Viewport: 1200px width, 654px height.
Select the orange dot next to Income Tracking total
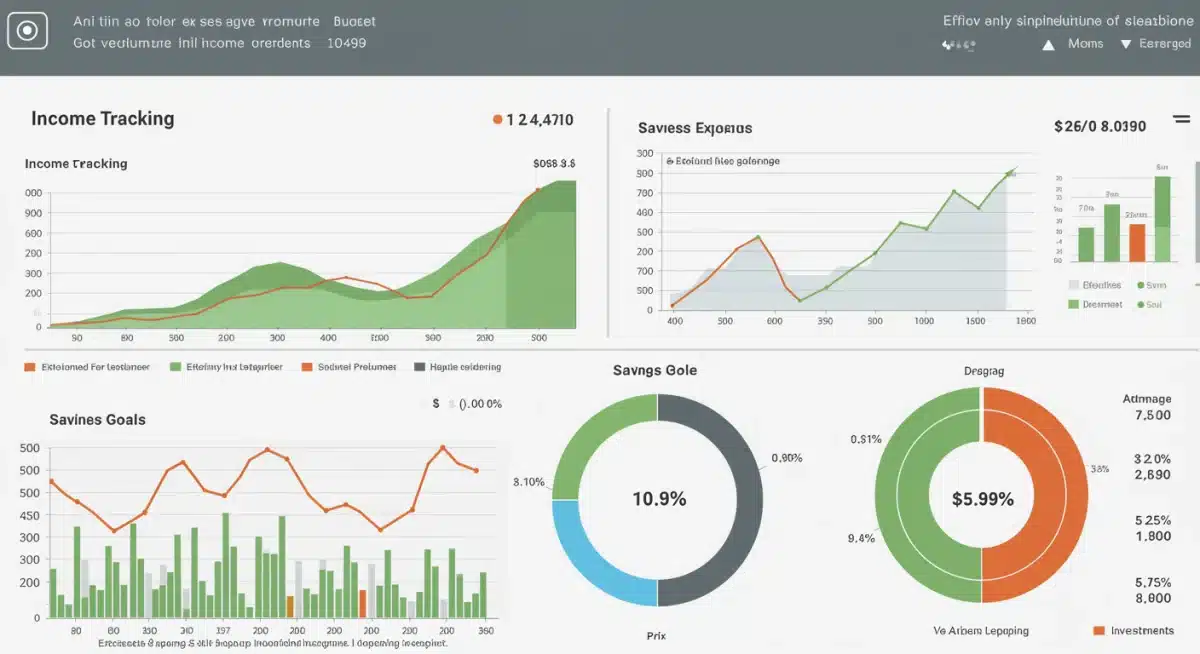click(x=495, y=117)
